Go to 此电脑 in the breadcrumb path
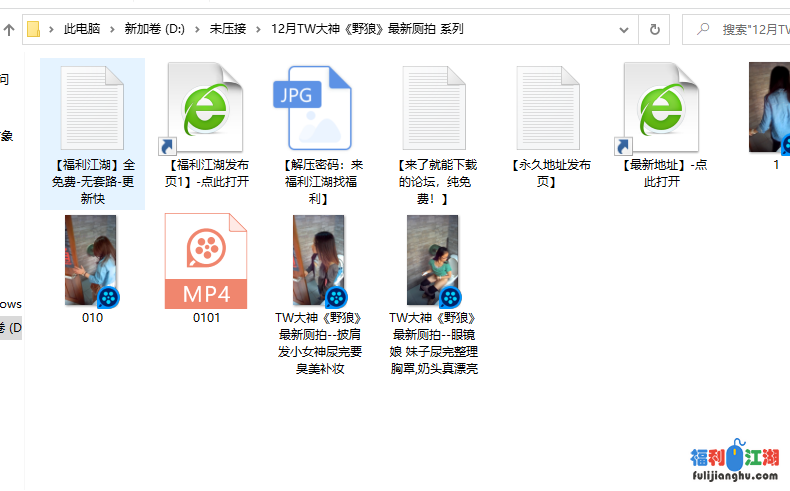 (83, 29)
